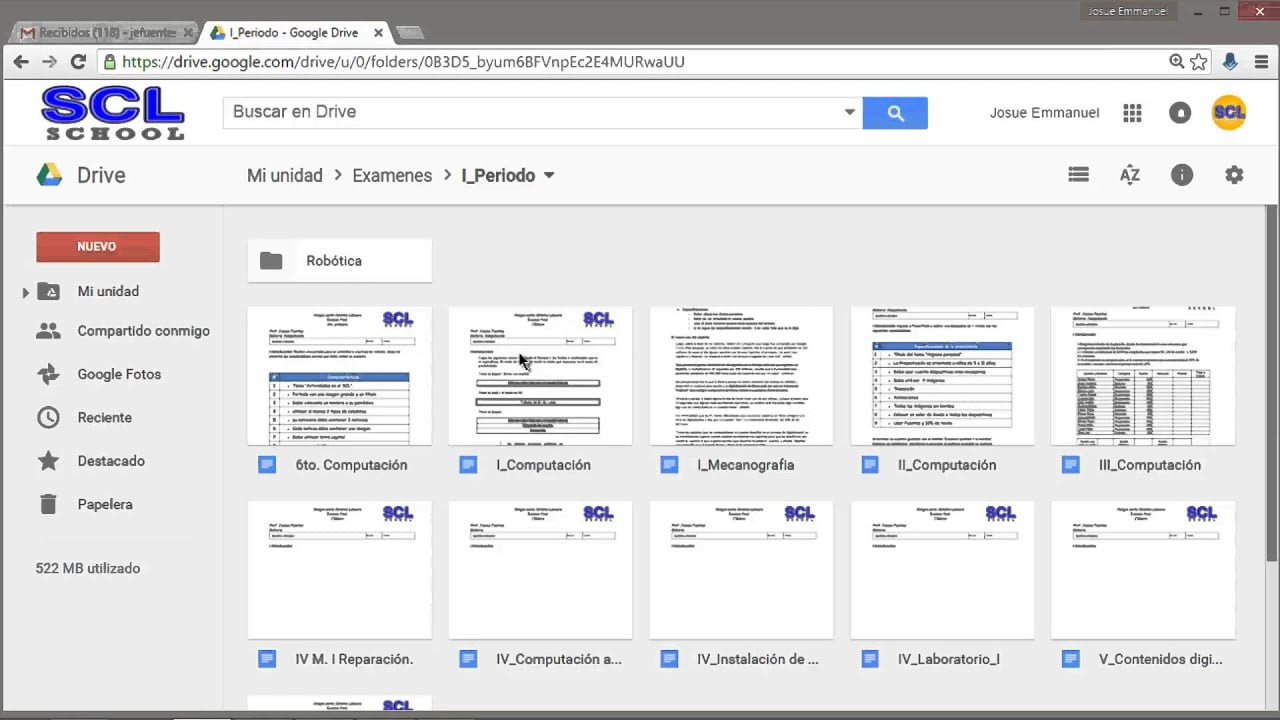1280x720 pixels.
Task: Open the SCL account avatar
Action: click(1229, 112)
